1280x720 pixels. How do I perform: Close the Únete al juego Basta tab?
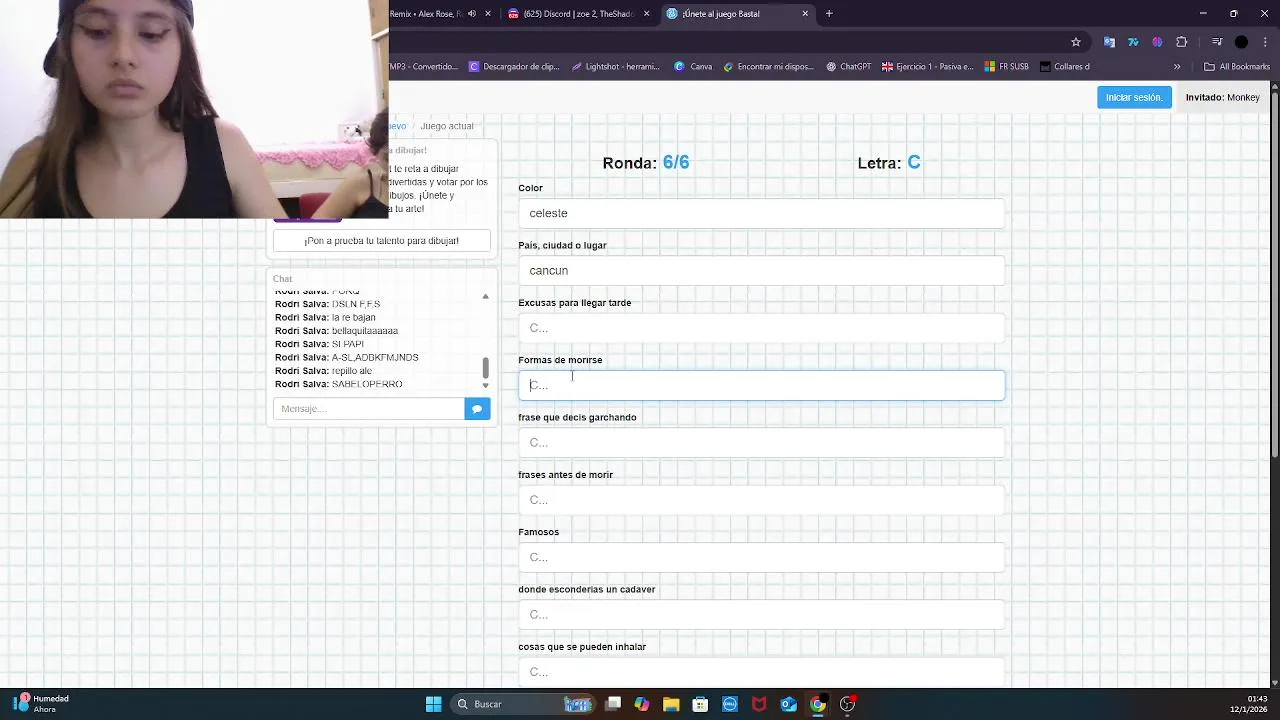click(805, 14)
